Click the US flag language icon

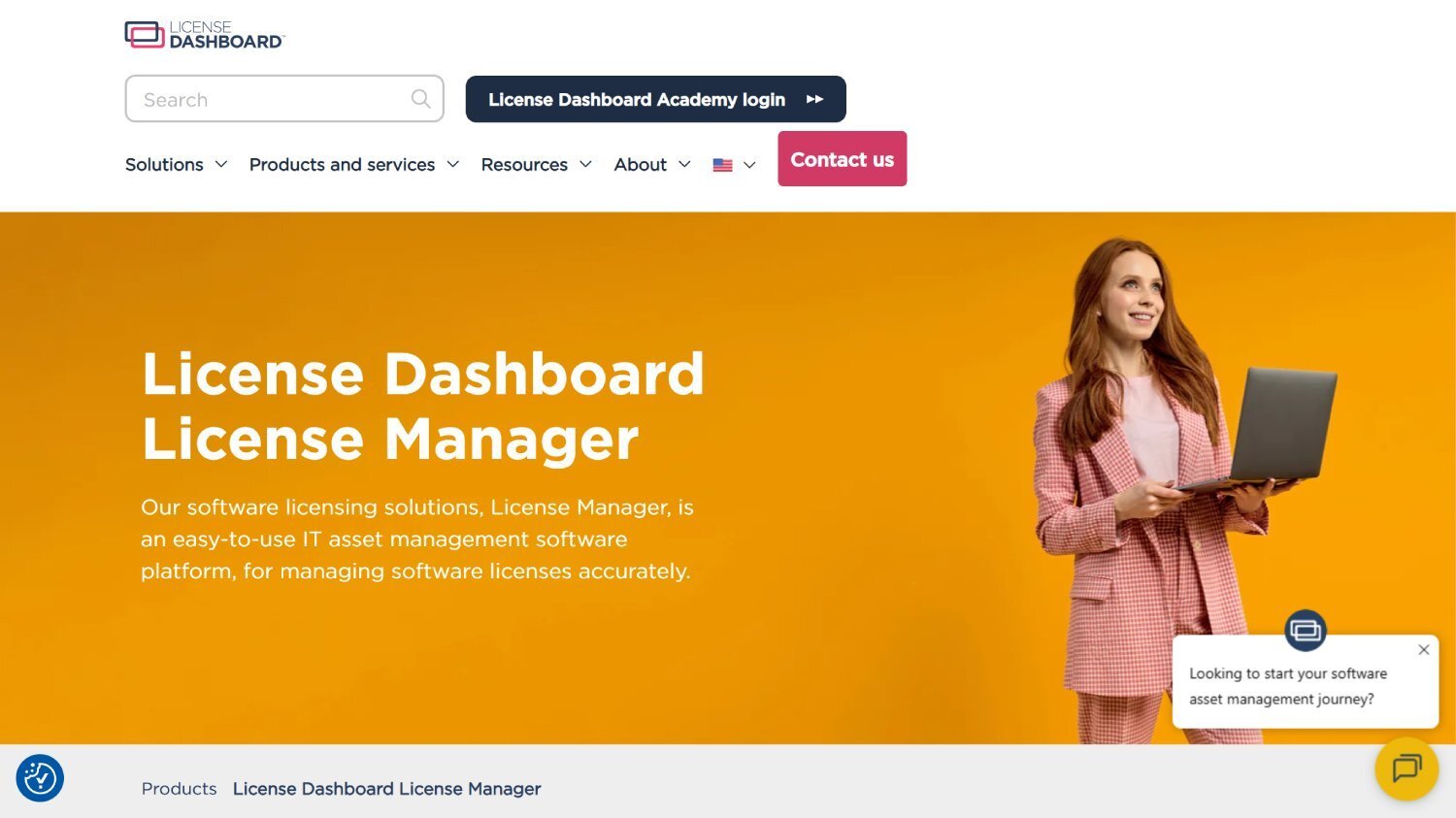tap(722, 164)
